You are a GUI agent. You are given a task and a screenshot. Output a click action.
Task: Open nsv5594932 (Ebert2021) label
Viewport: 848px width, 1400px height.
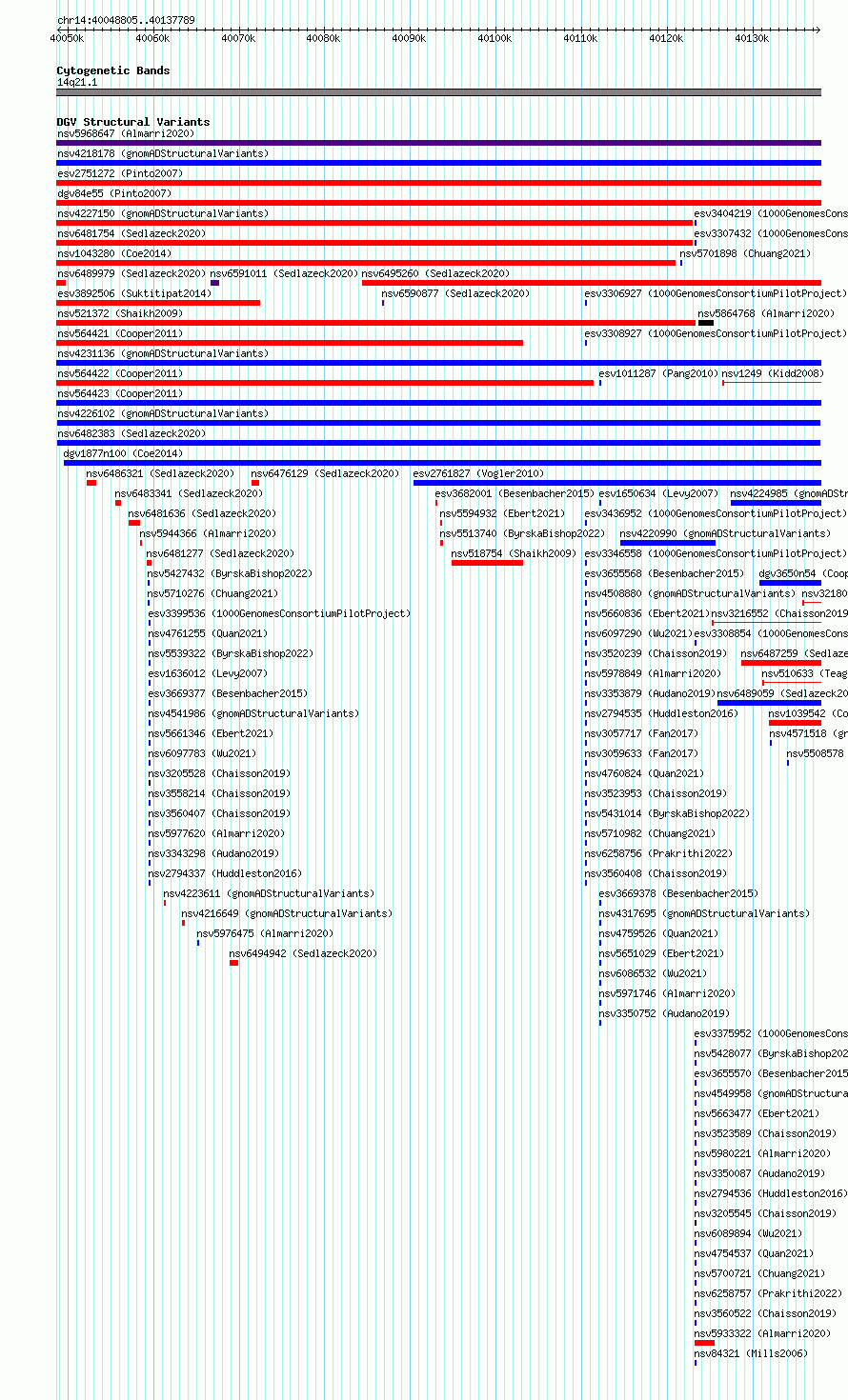click(502, 513)
